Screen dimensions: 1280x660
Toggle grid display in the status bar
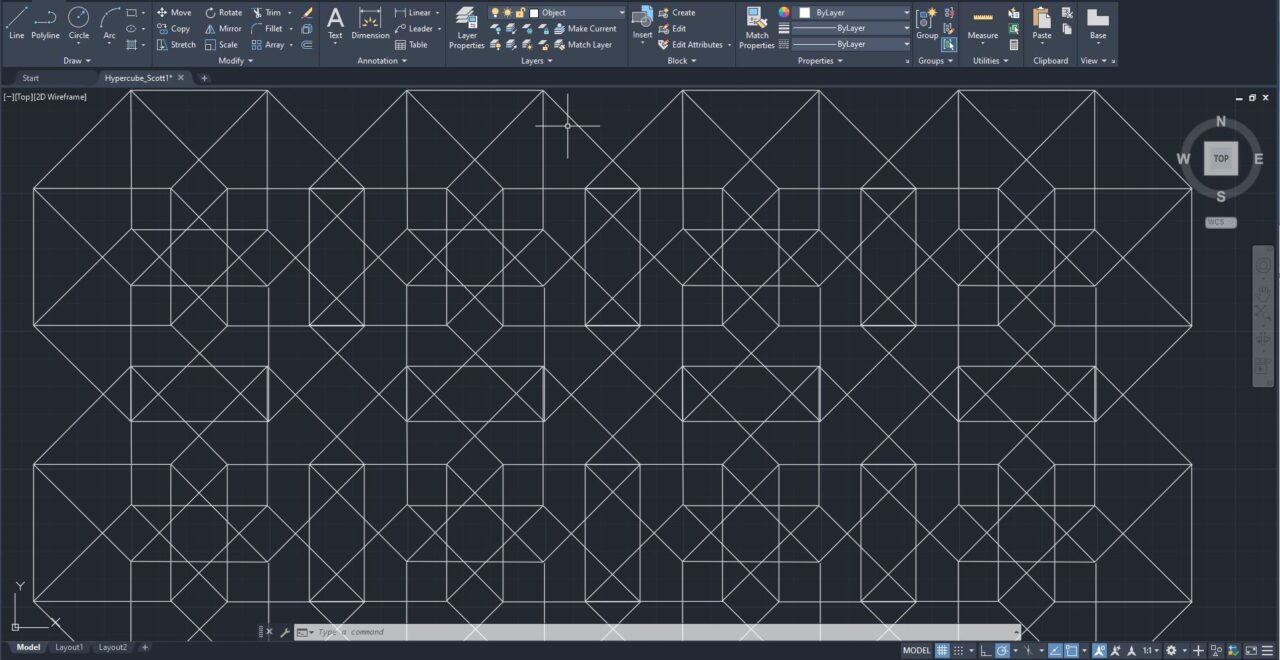[x=944, y=650]
